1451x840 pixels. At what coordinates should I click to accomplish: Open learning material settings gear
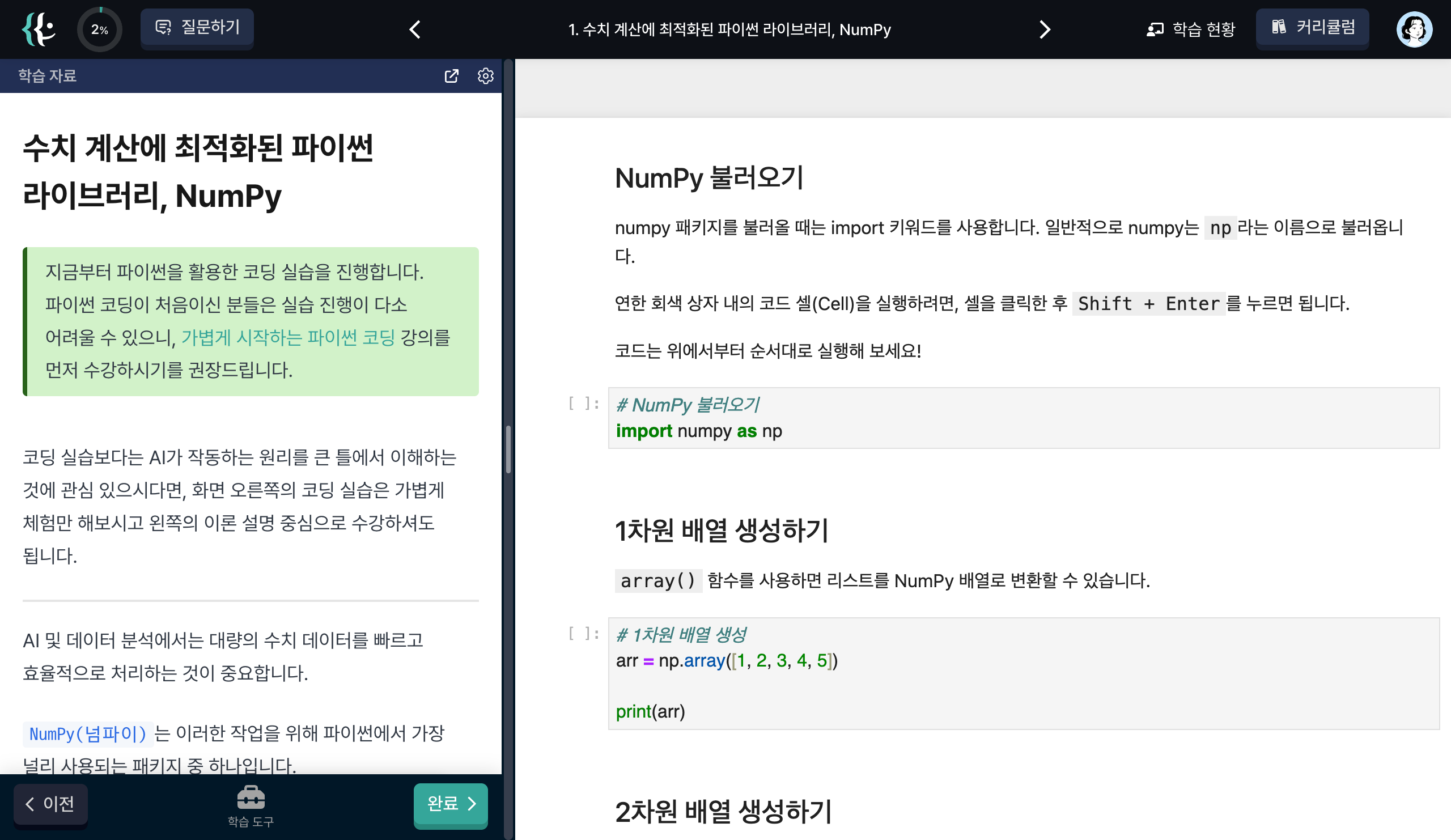[x=485, y=76]
